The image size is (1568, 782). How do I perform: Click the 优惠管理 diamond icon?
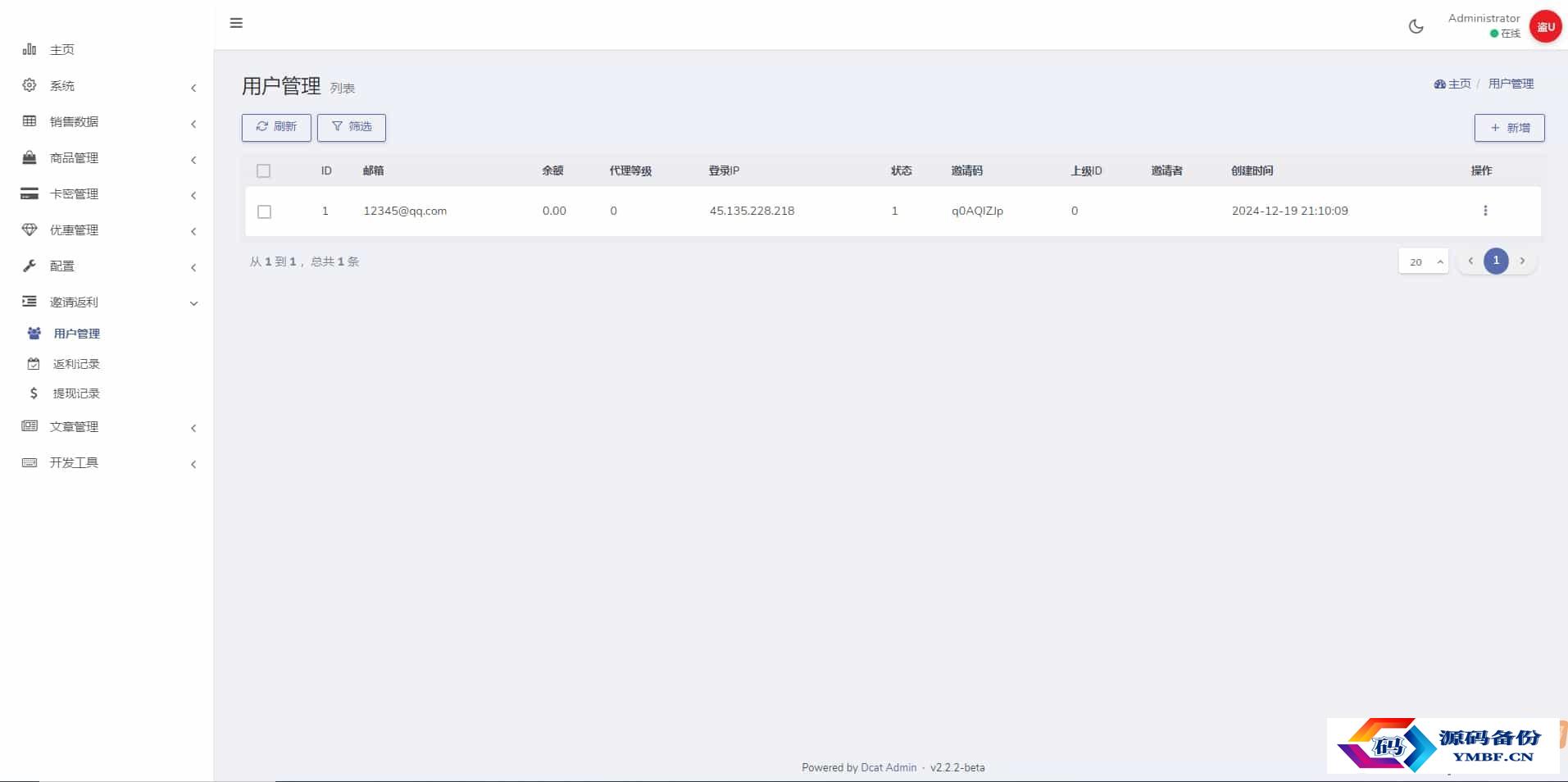(x=30, y=230)
